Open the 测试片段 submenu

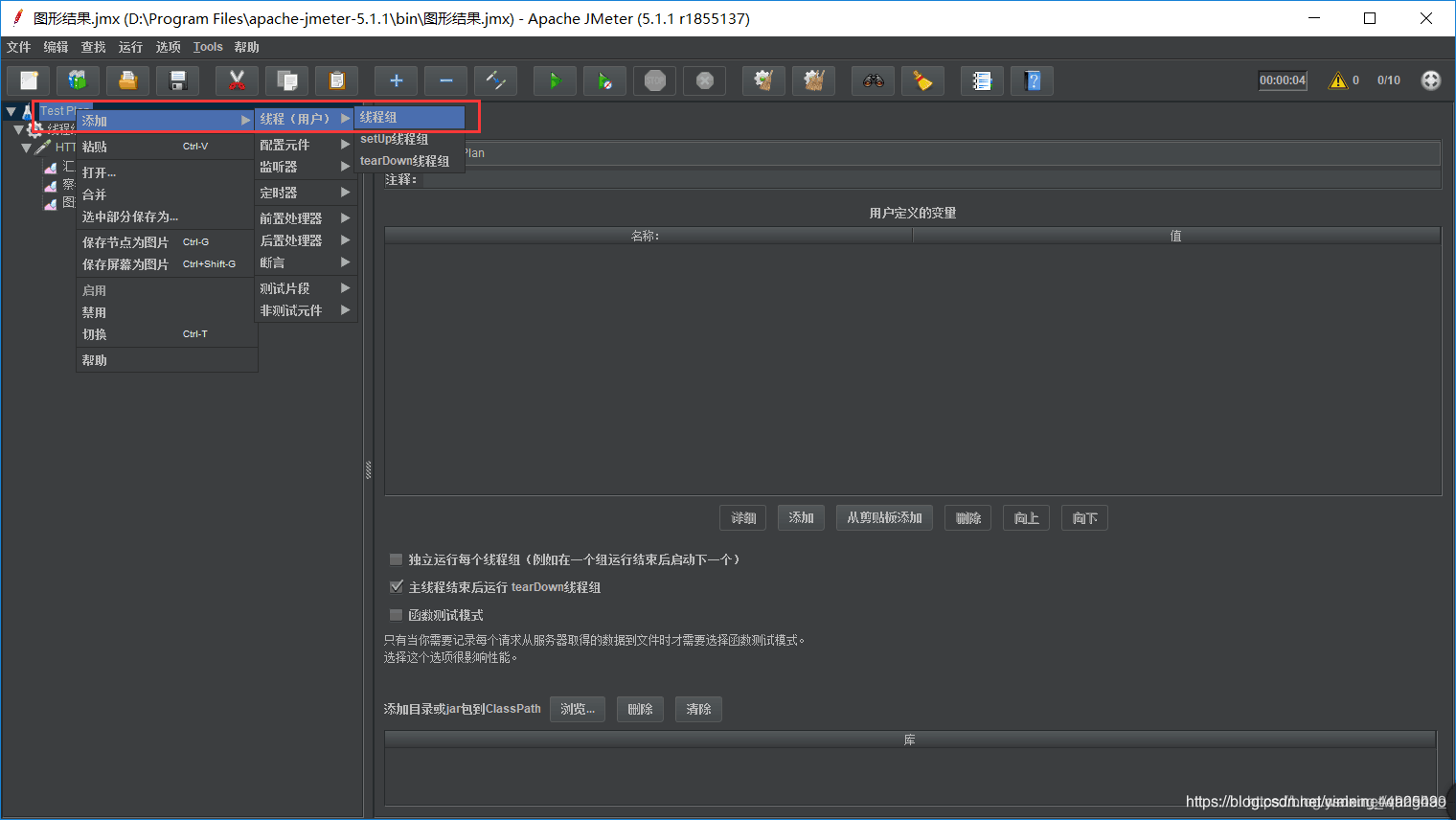coord(306,288)
